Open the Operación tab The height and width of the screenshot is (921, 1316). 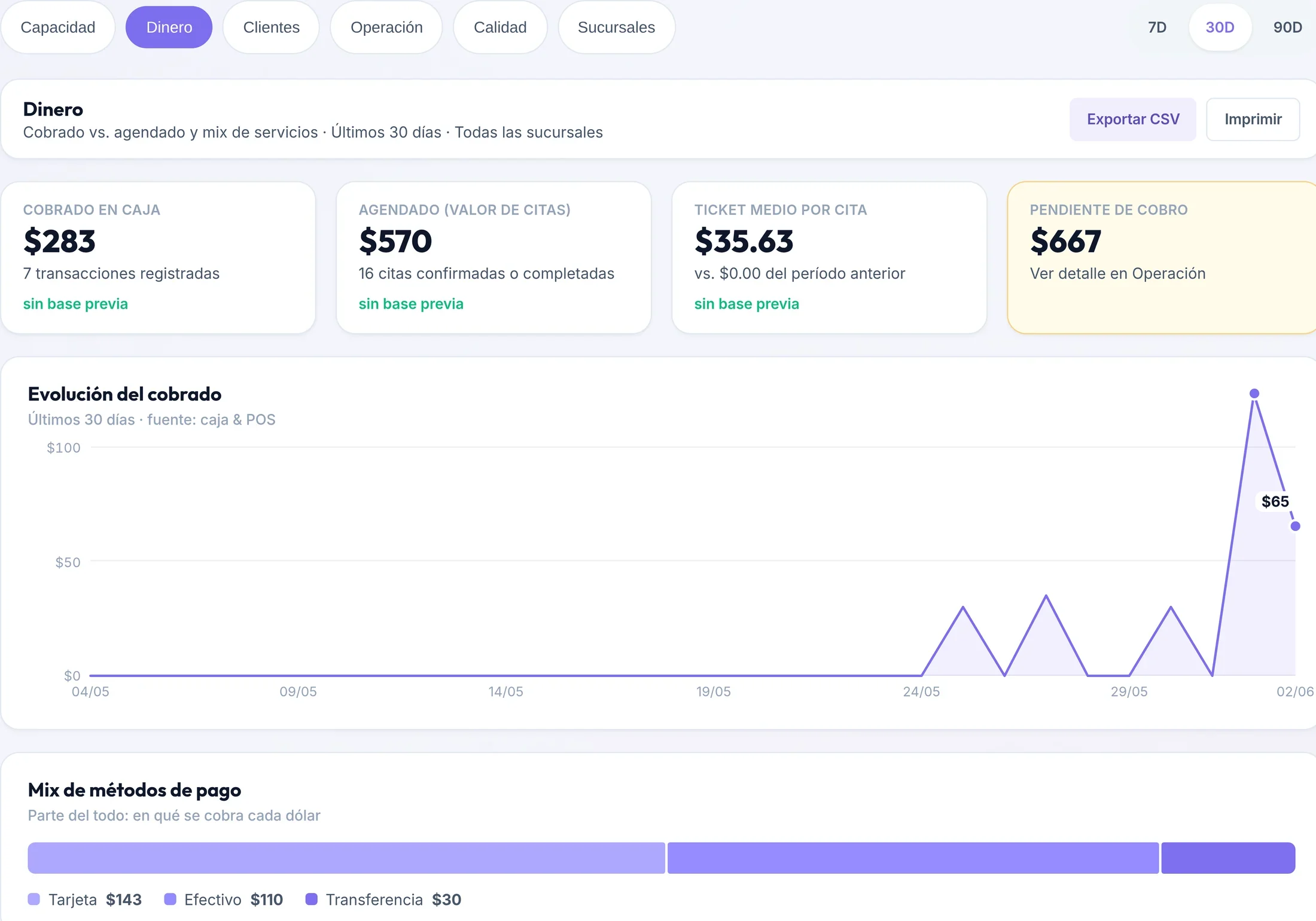386,28
